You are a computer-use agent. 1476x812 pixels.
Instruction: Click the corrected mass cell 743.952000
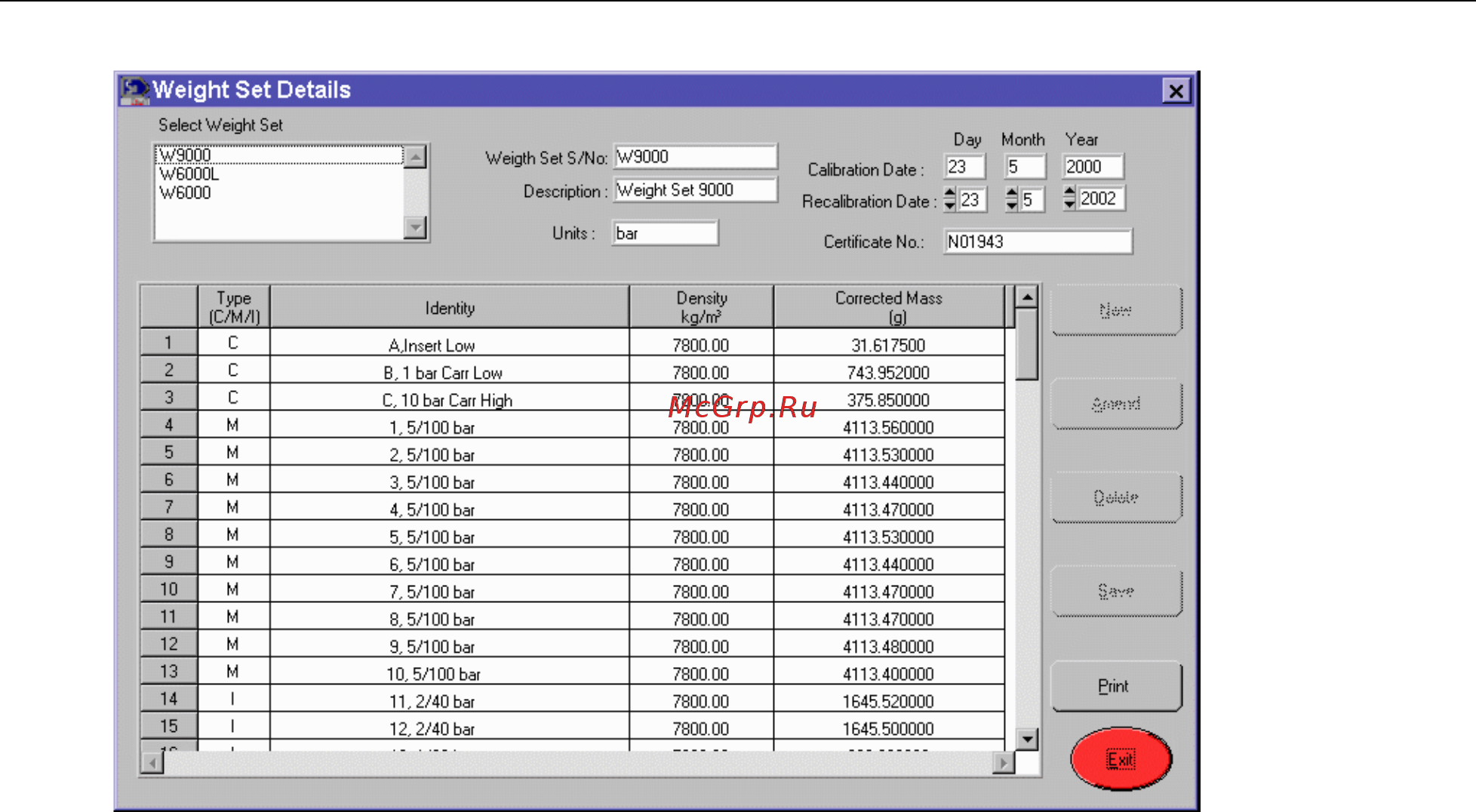889,370
